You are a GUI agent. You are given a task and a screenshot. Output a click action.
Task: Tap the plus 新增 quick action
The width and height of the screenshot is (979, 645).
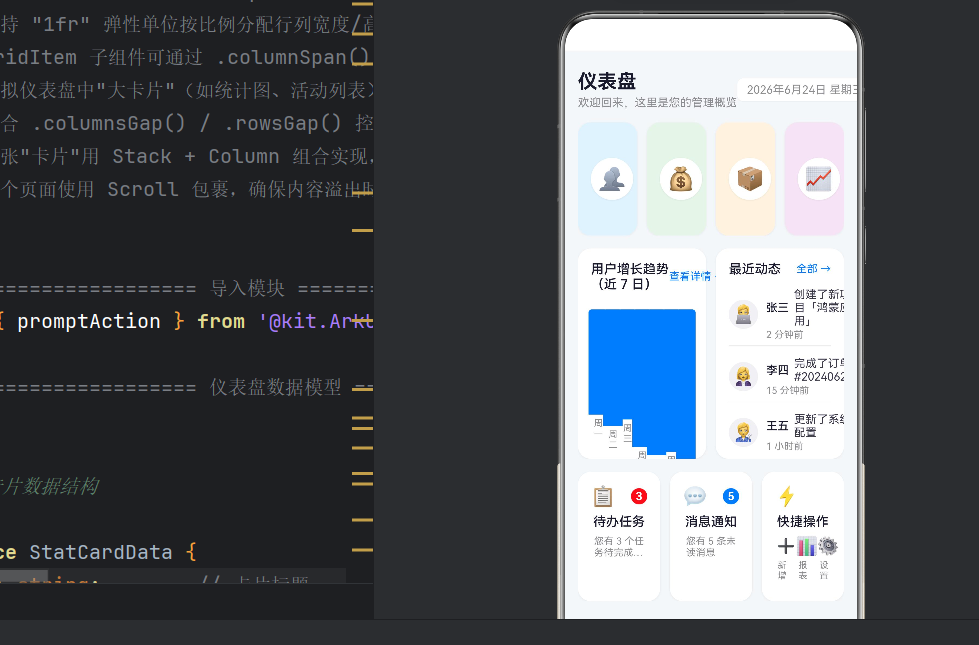pos(785,546)
